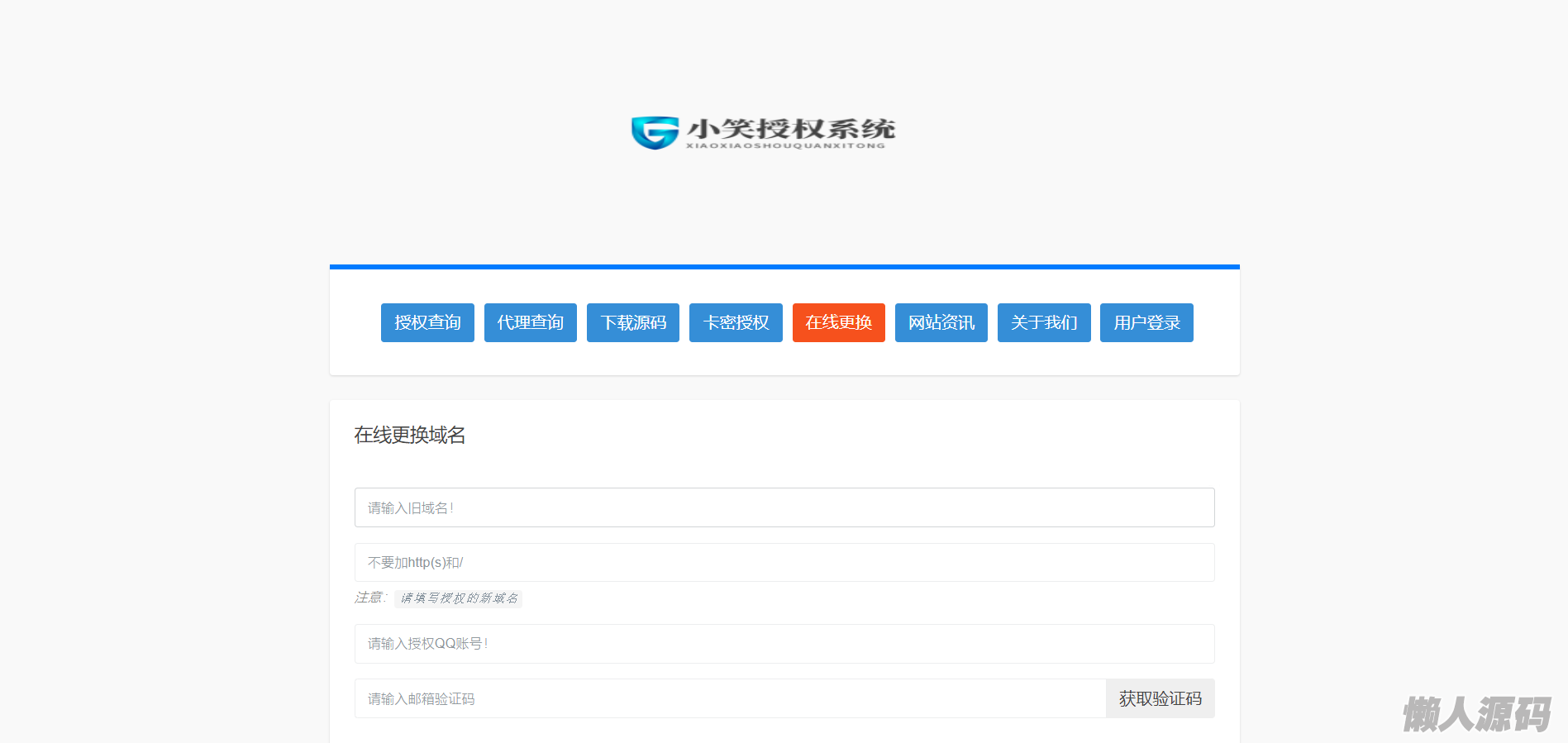View 关于我们 page
The image size is (1568, 743).
[1044, 322]
